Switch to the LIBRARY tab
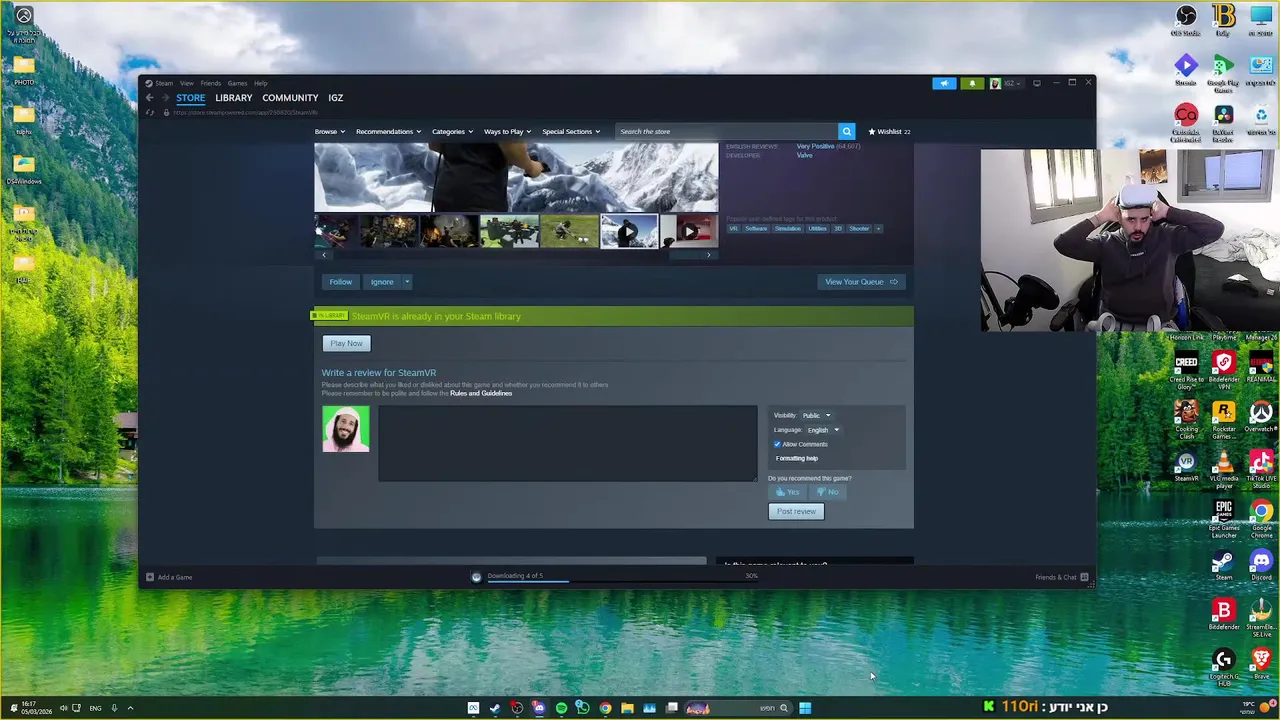 pyautogui.click(x=233, y=98)
